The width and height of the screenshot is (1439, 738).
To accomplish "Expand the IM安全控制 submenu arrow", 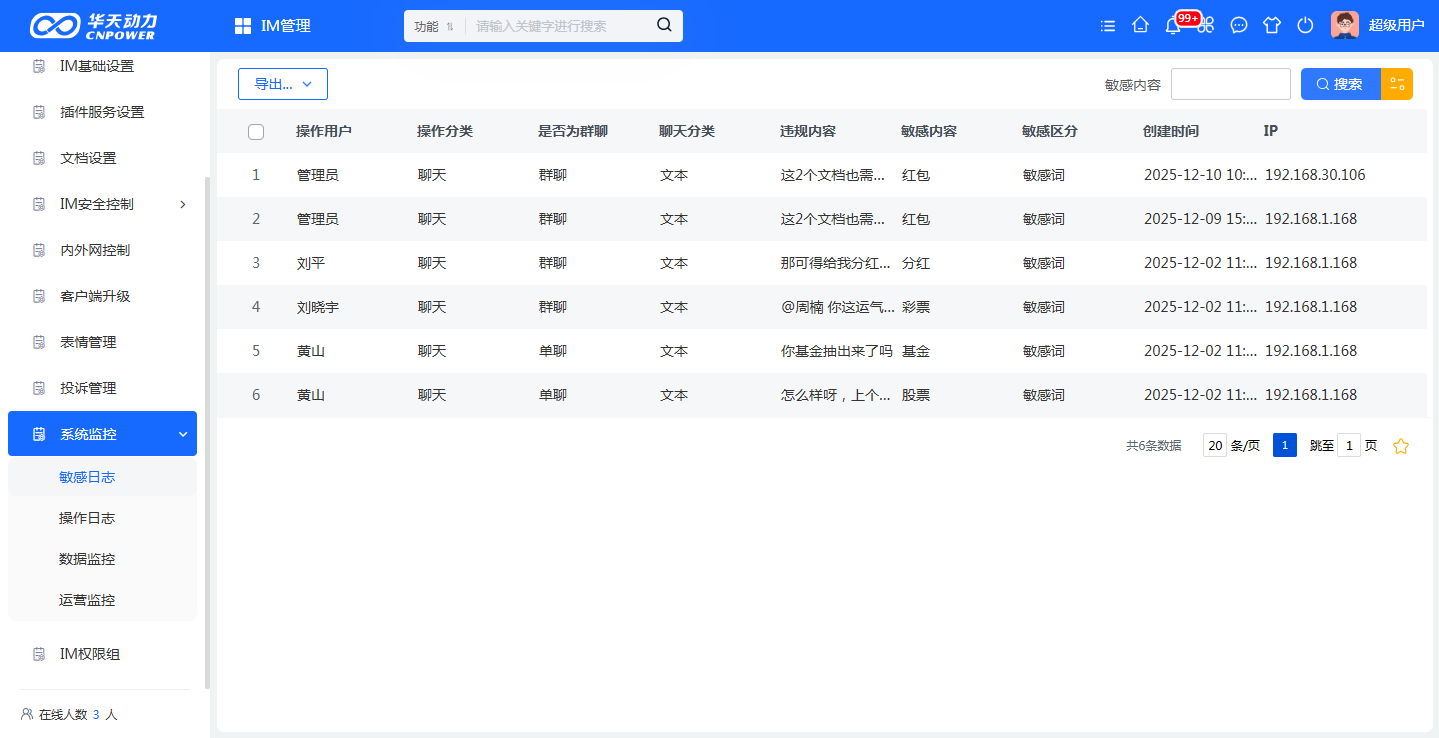I will (x=183, y=204).
